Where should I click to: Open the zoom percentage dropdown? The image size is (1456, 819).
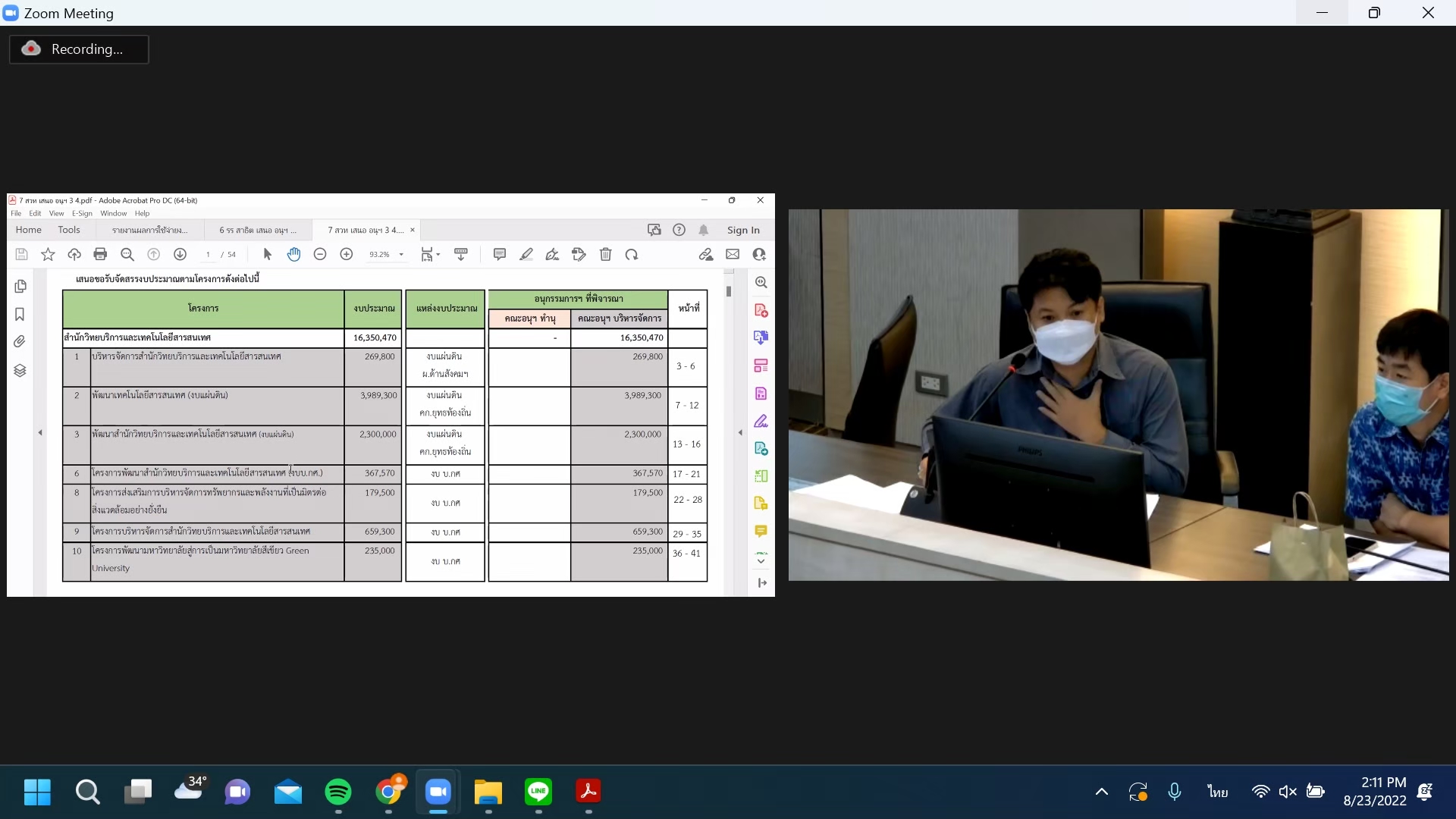tap(401, 255)
